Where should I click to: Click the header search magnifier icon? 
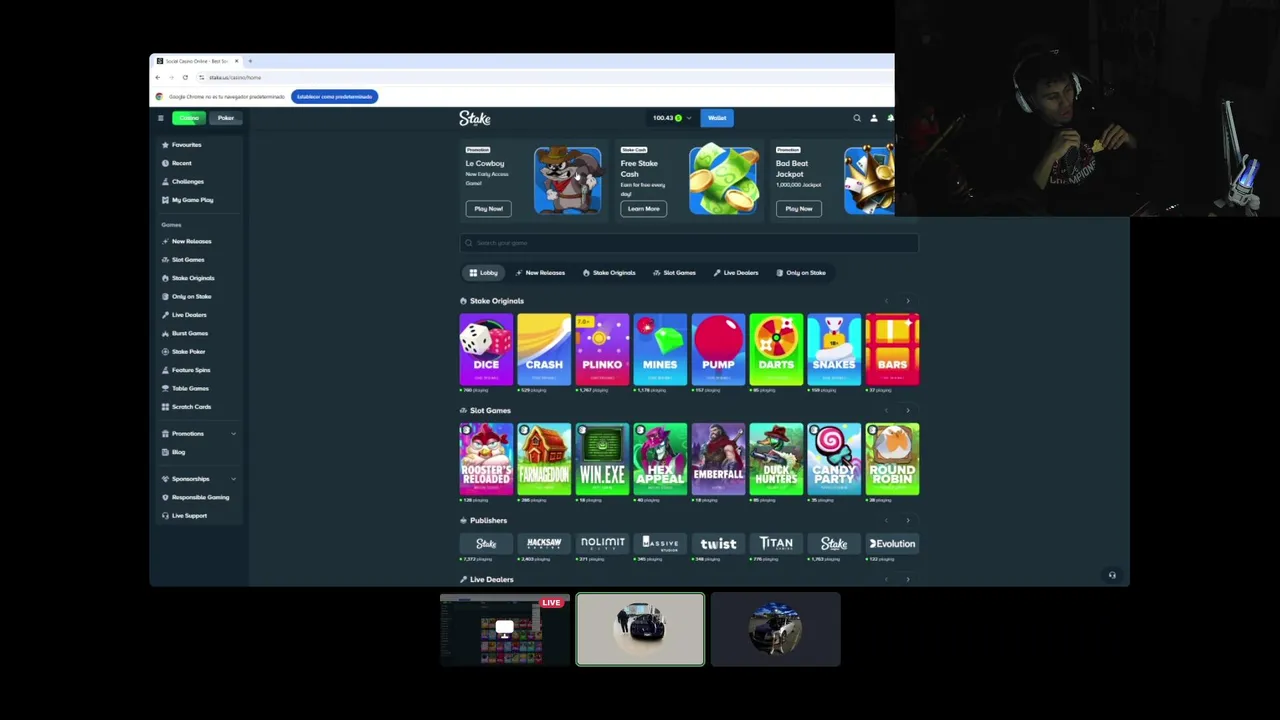pos(857,118)
